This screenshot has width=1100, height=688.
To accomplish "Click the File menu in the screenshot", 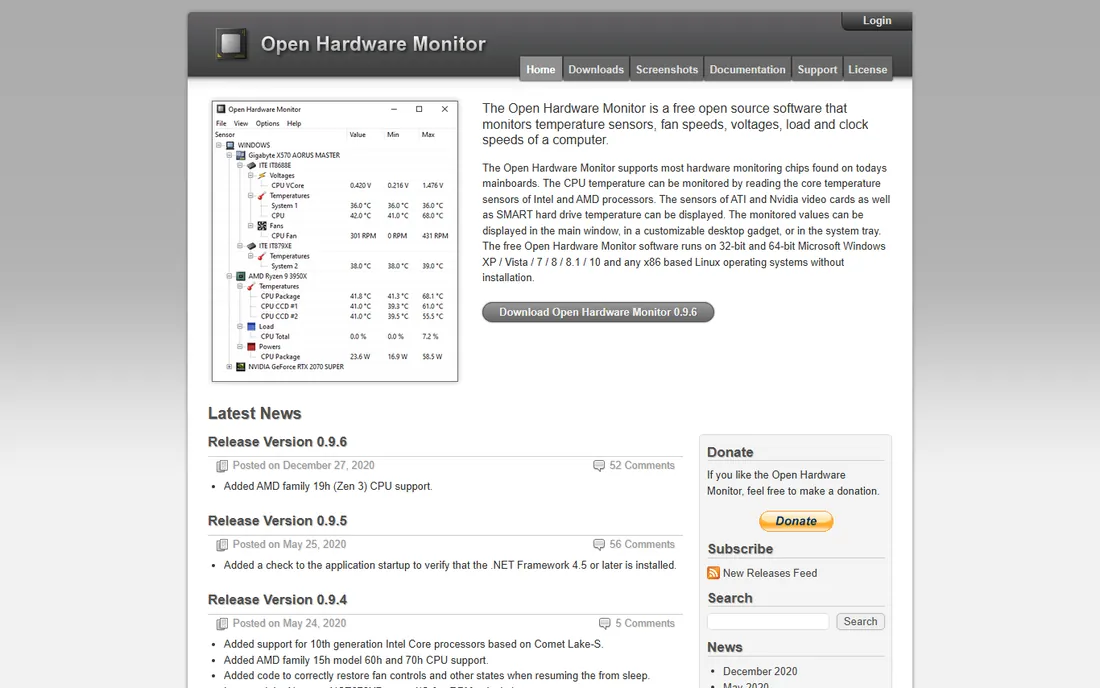I will (221, 123).
